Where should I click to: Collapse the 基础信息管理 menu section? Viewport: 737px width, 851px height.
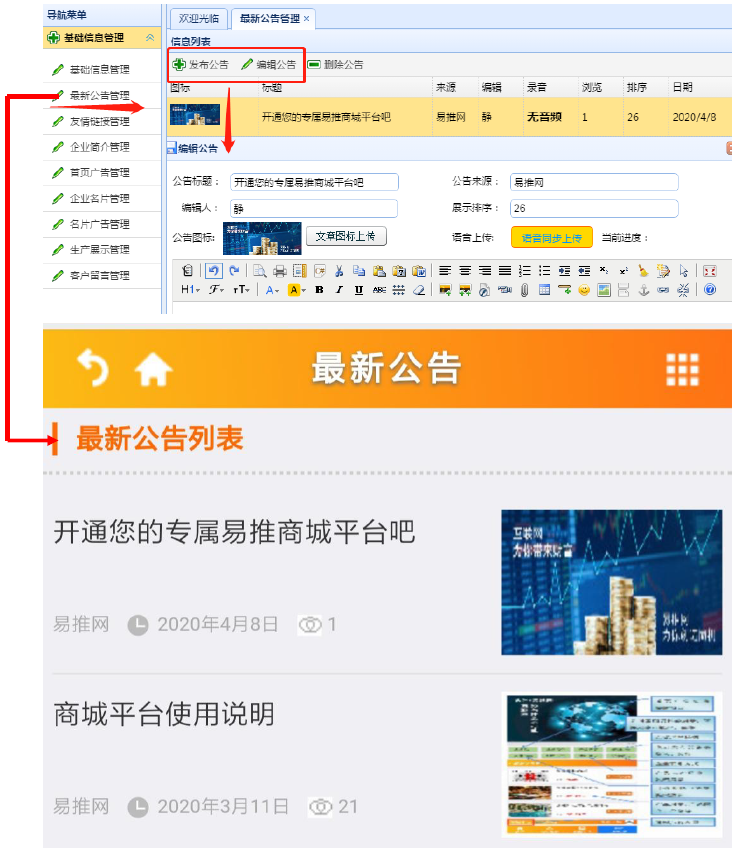(150, 38)
